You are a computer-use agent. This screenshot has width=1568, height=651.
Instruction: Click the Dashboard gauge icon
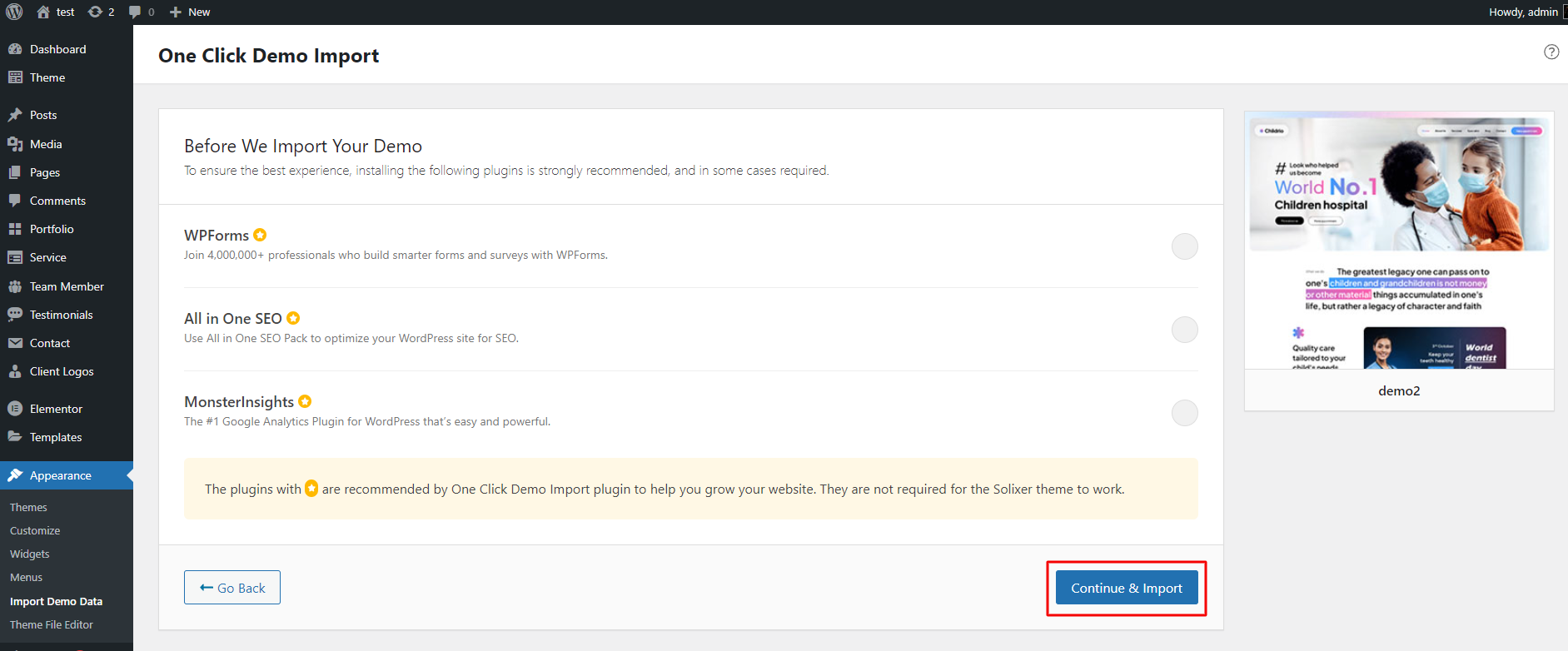[15, 49]
